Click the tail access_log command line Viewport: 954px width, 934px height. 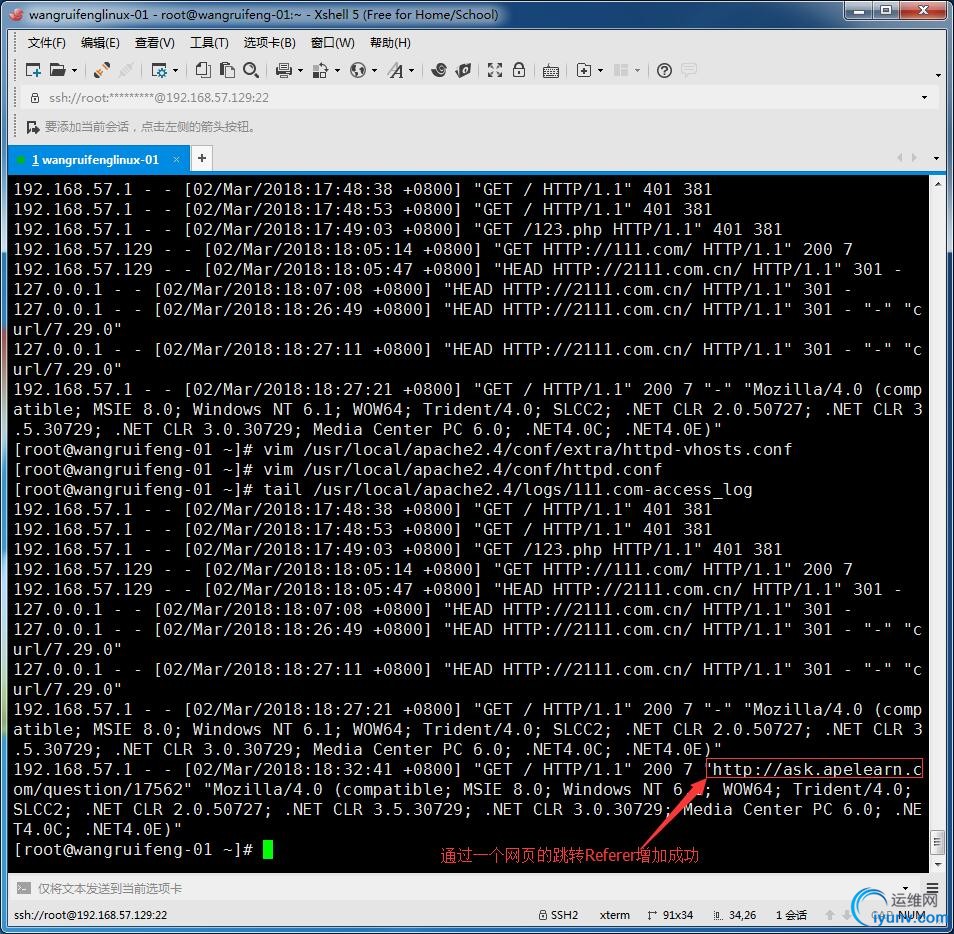click(x=383, y=489)
